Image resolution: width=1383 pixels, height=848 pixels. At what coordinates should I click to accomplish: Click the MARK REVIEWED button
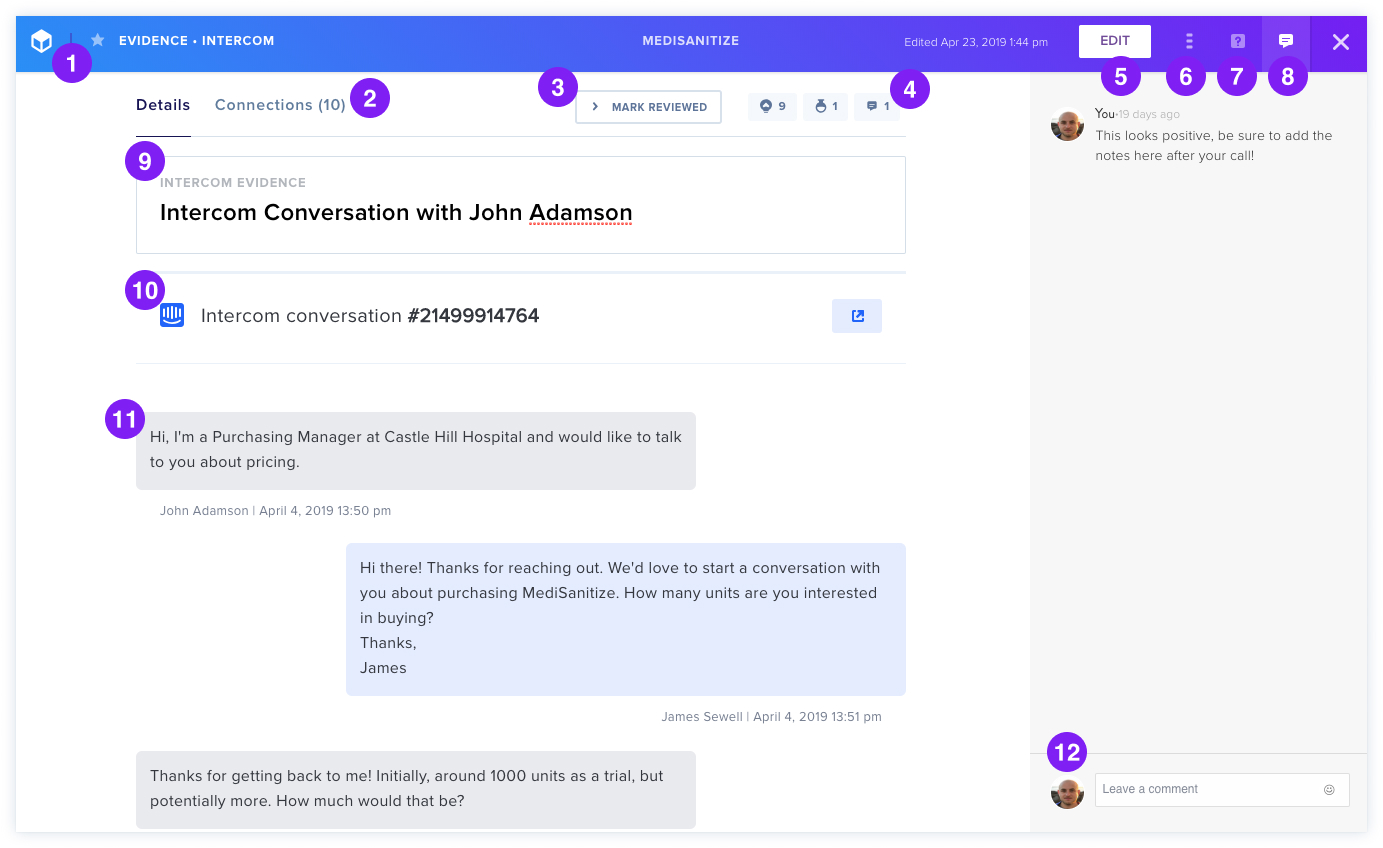(648, 107)
